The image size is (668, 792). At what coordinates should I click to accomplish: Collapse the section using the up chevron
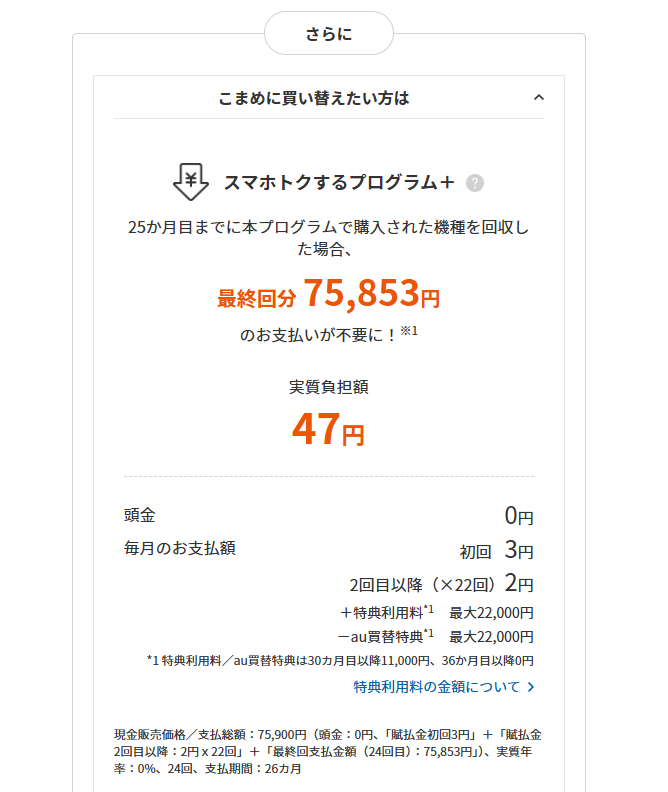click(x=539, y=98)
